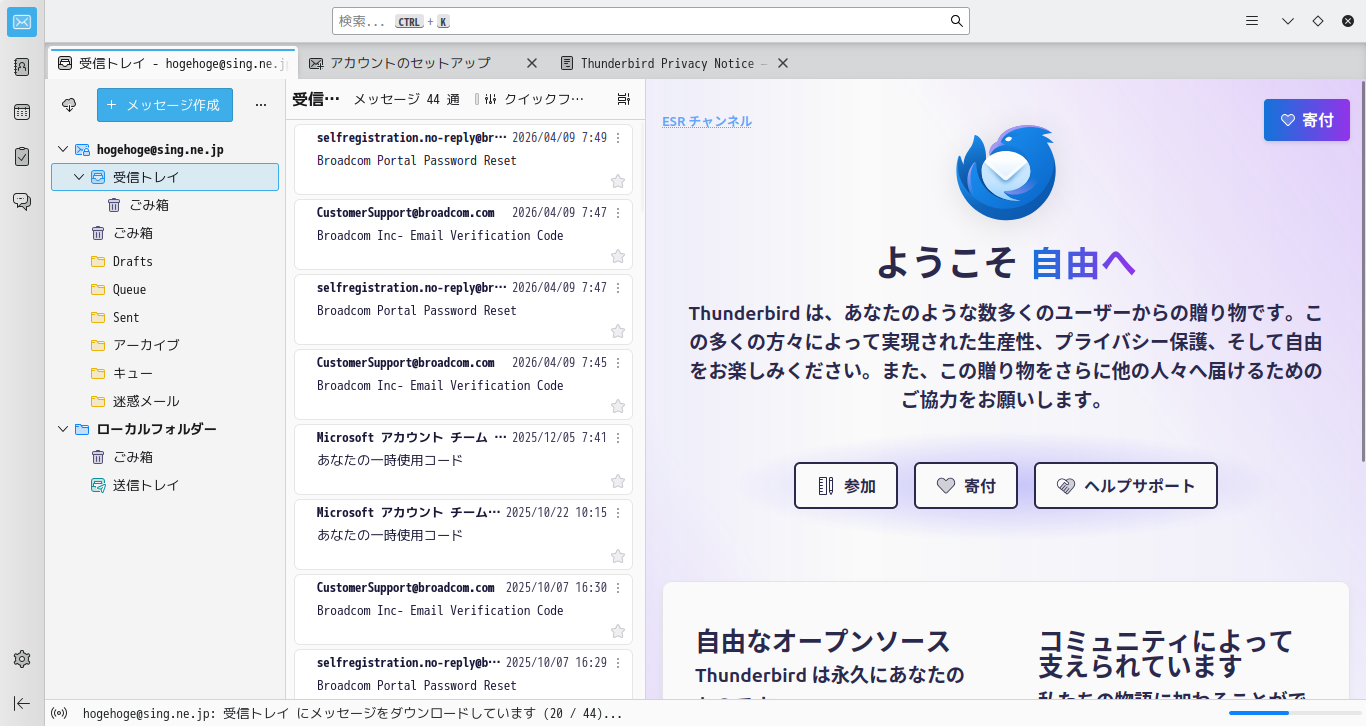Star the 7:49 Broadcom Portal Password Reset message
This screenshot has height=726, width=1366.
pos(618,181)
